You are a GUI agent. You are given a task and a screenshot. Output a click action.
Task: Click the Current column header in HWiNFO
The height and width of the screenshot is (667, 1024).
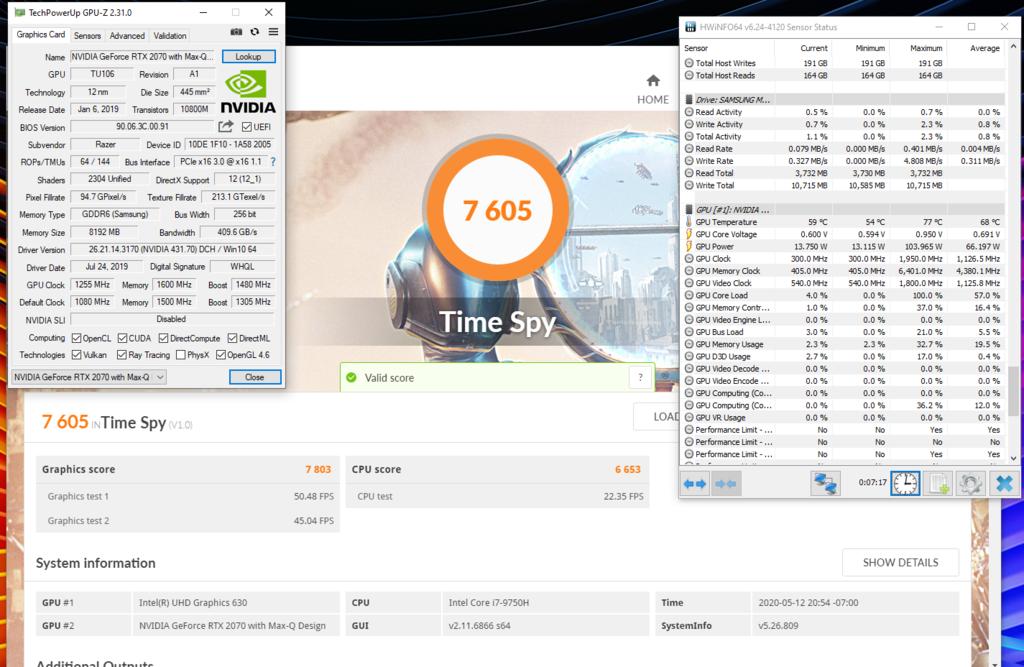click(x=814, y=48)
